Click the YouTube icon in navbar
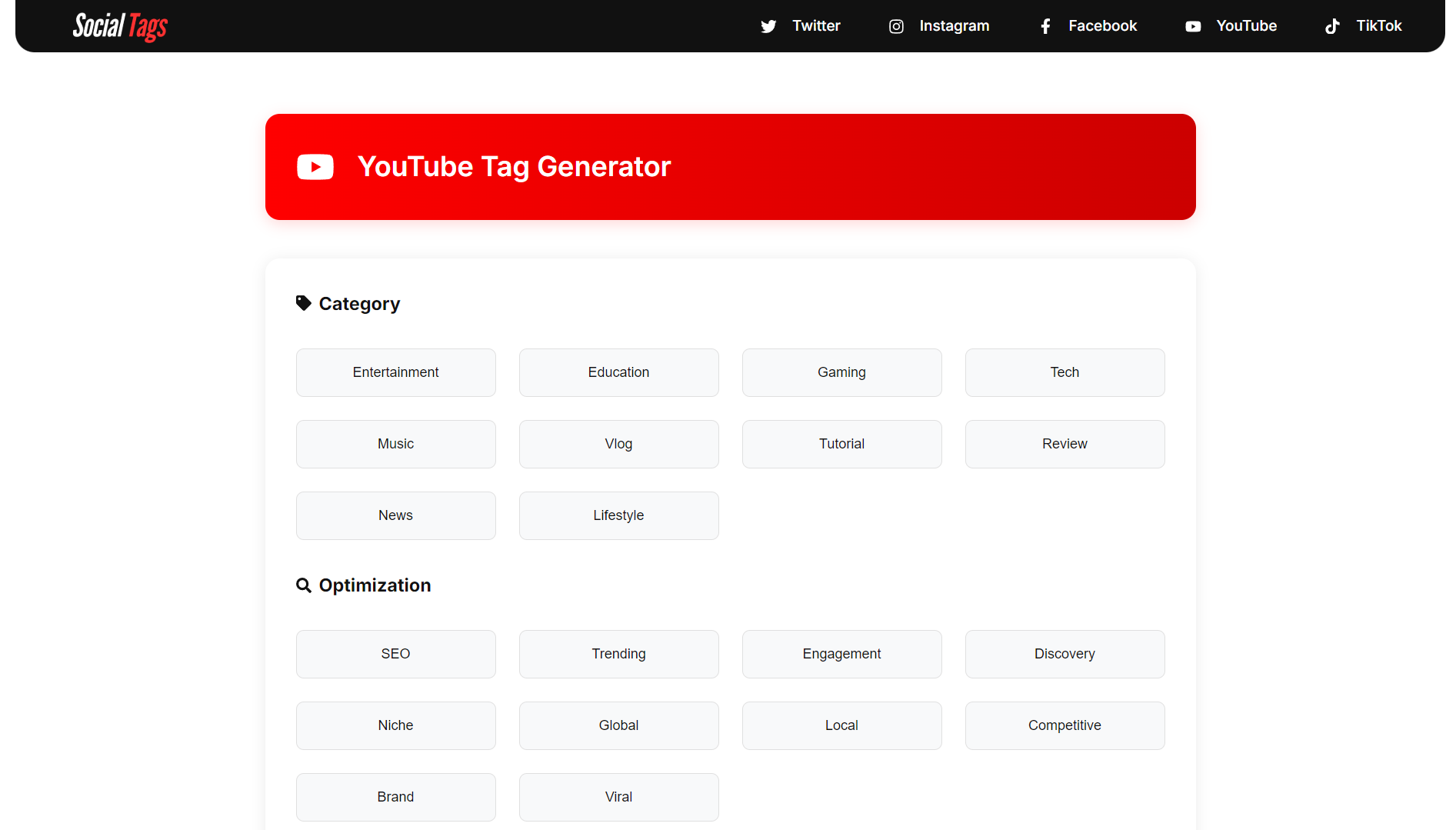 pos(1193,26)
